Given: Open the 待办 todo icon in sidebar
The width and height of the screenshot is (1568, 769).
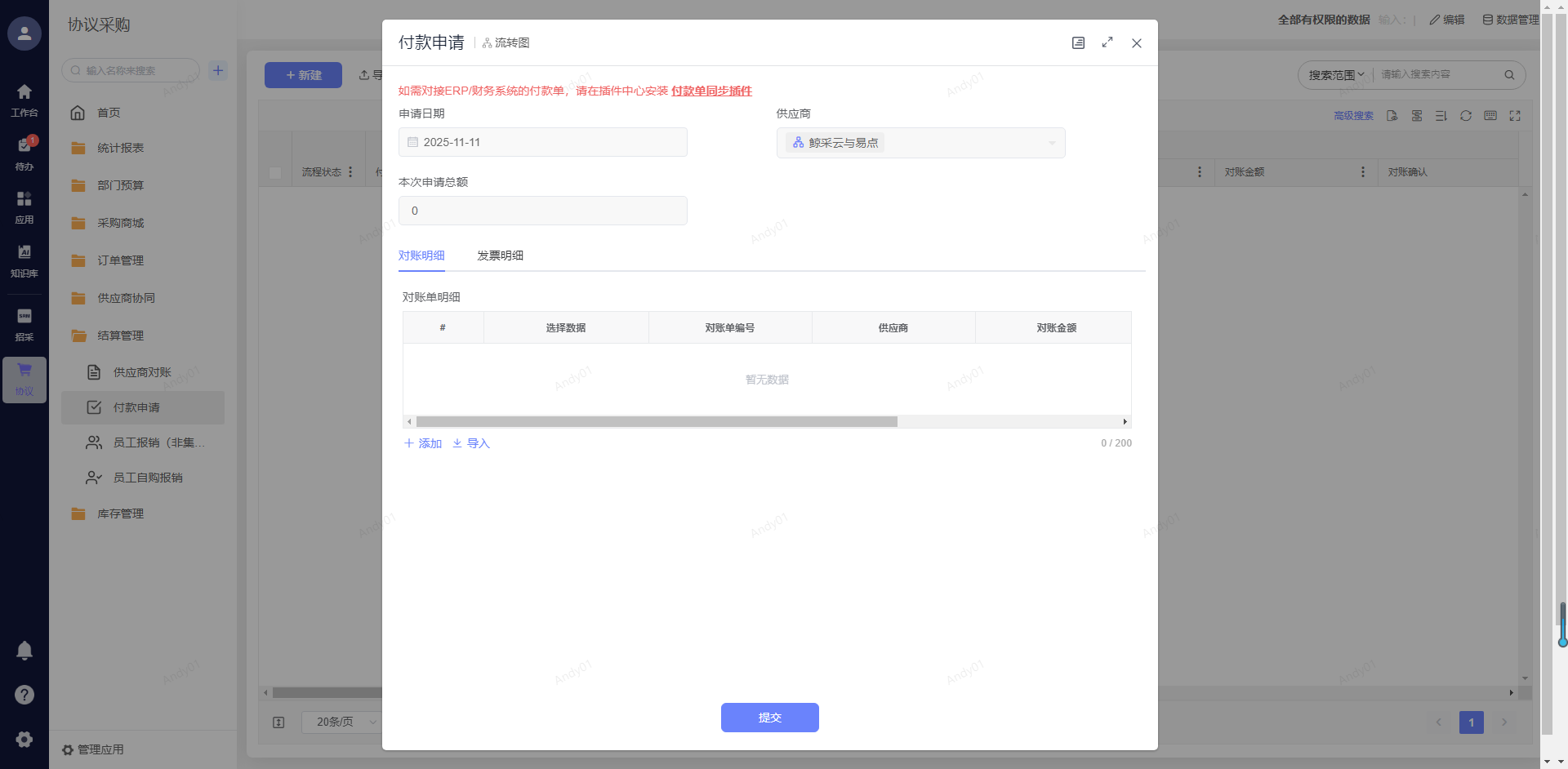Looking at the screenshot, I should tap(24, 147).
